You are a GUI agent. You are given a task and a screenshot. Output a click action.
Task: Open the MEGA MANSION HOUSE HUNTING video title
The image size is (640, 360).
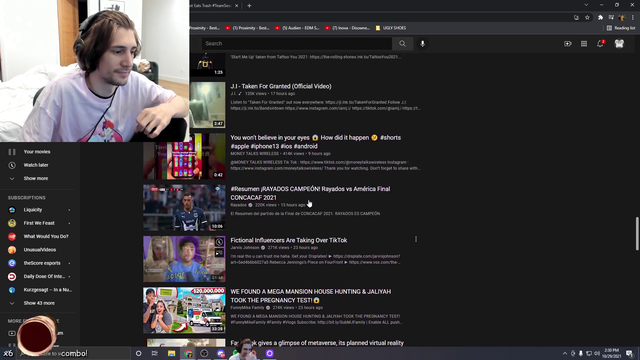[x=311, y=296]
